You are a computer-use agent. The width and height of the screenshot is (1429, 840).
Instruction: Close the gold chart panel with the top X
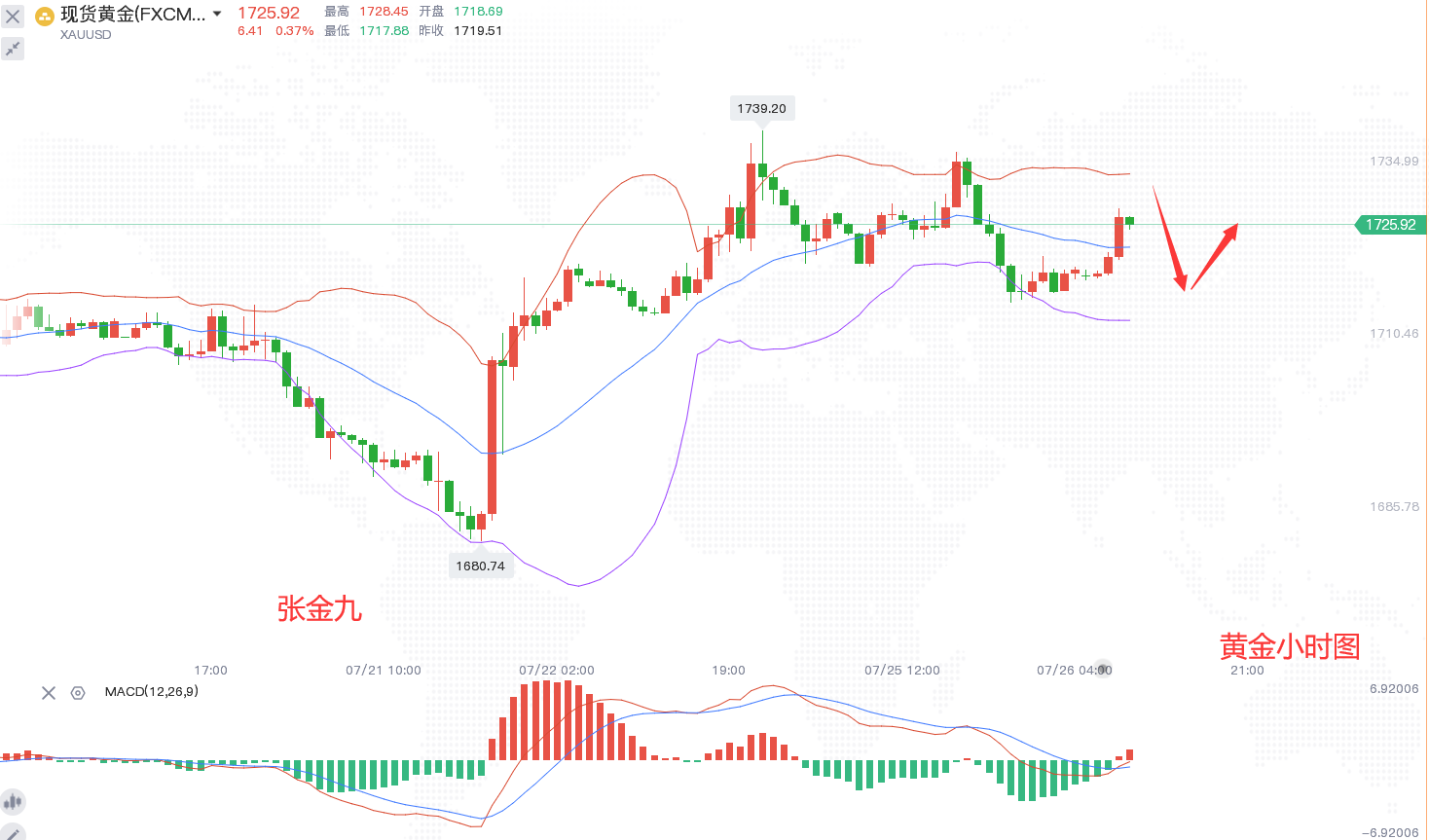point(13,17)
